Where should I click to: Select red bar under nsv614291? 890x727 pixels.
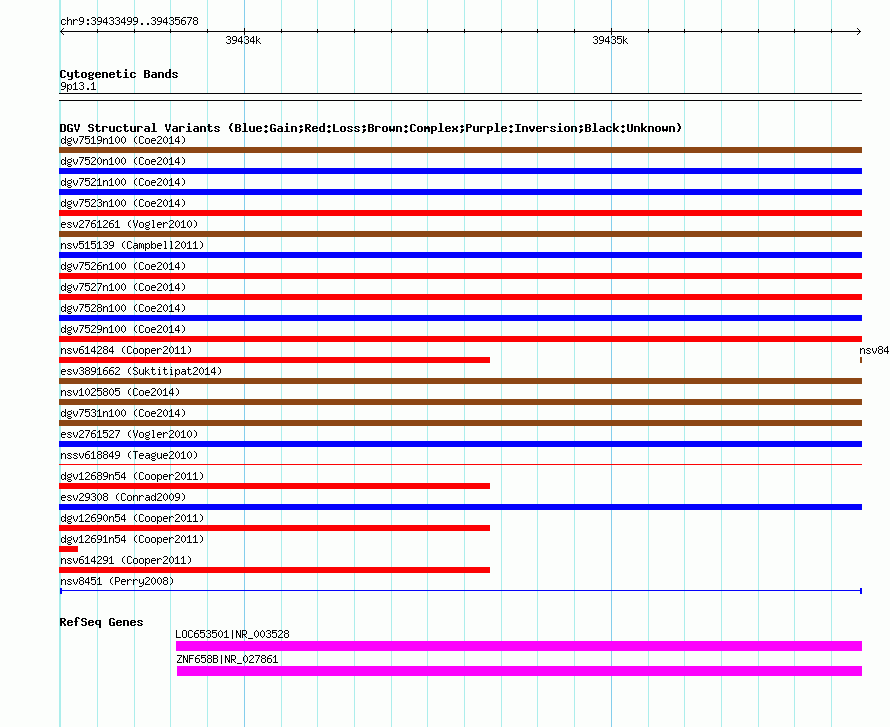[274, 570]
